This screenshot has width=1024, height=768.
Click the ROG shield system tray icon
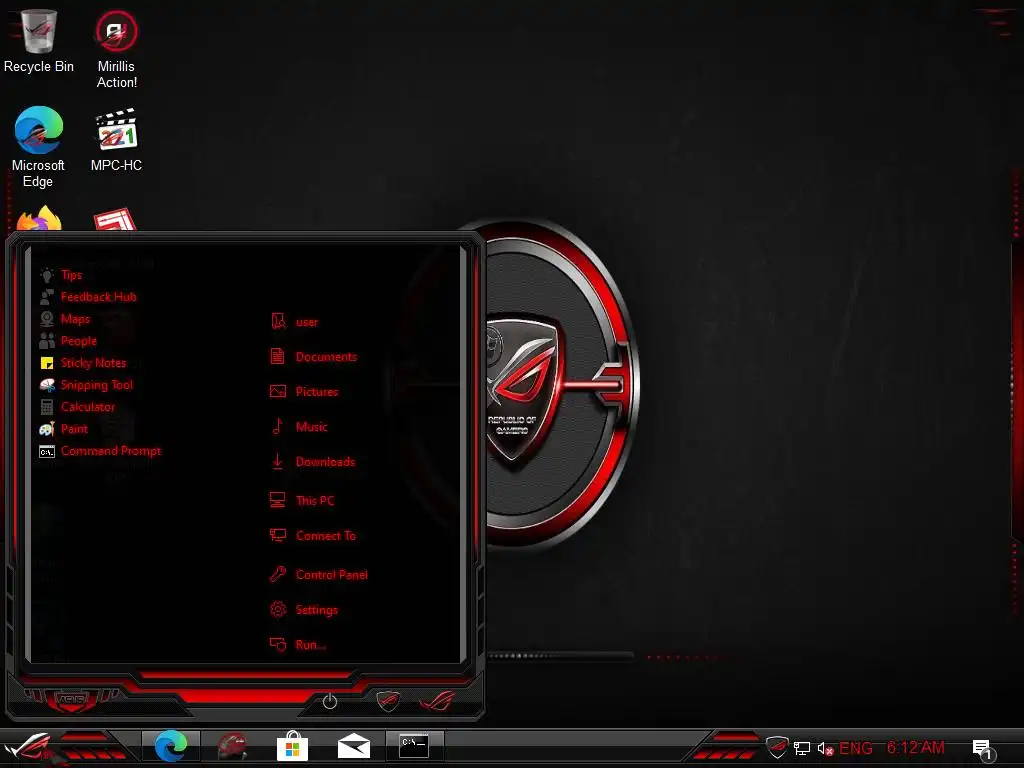777,747
